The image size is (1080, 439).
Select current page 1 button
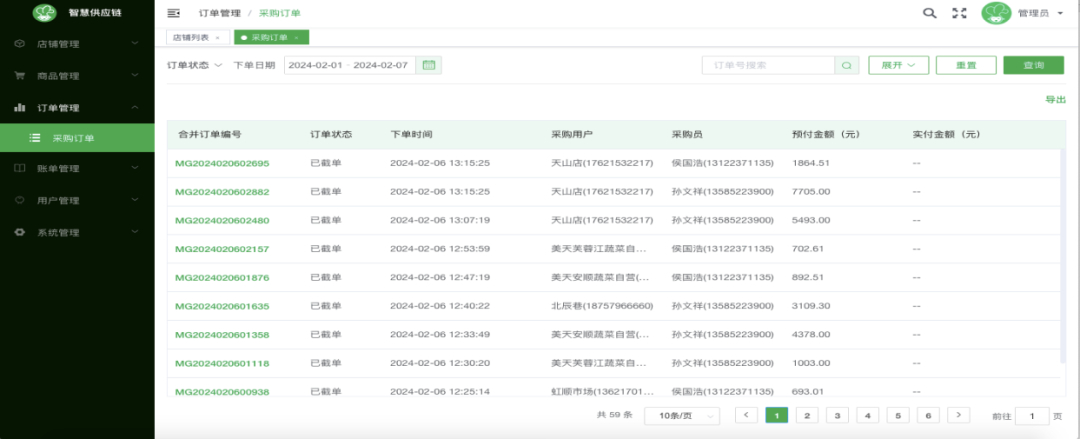(777, 415)
